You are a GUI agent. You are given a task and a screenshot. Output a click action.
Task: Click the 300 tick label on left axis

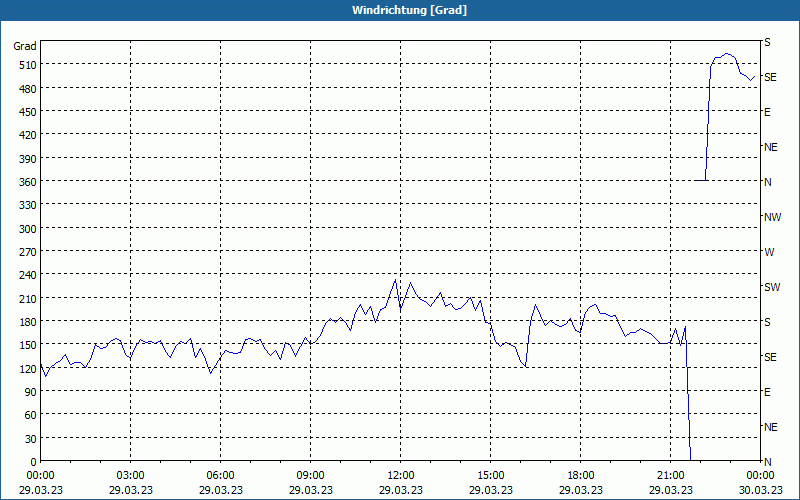[25, 228]
